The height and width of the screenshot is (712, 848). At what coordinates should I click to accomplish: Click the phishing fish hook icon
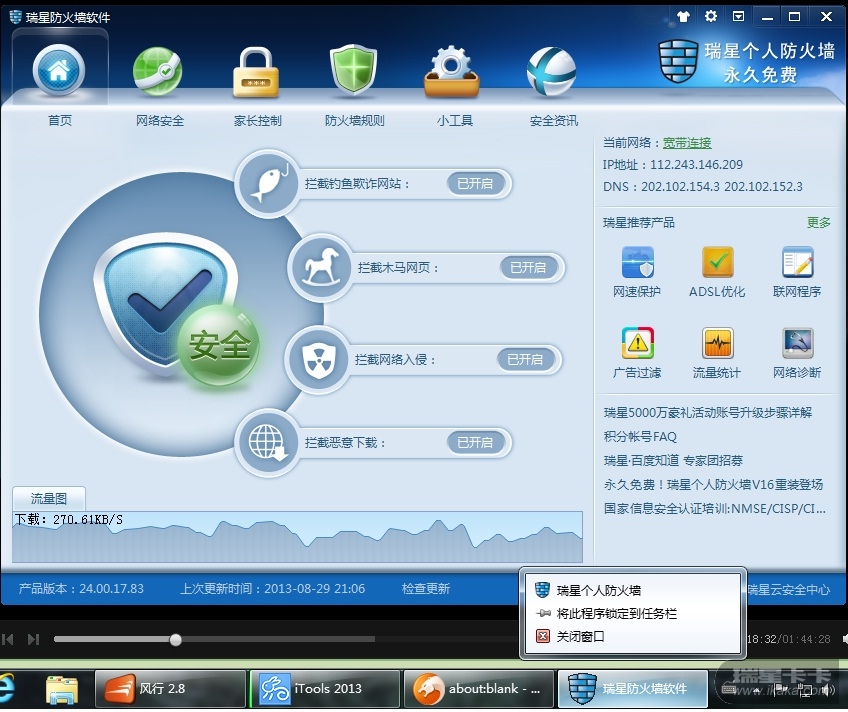(268, 184)
